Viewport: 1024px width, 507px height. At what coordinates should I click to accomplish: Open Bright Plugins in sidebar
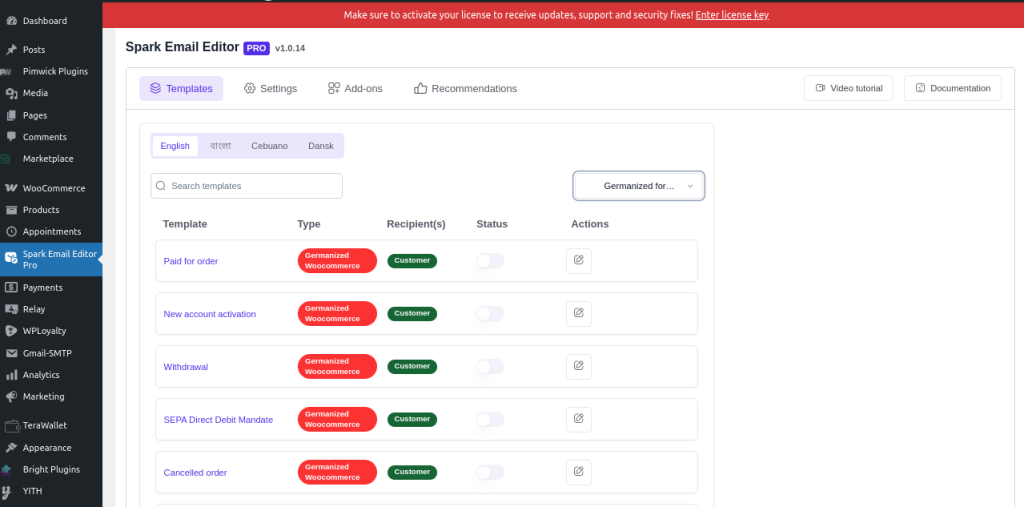51,470
